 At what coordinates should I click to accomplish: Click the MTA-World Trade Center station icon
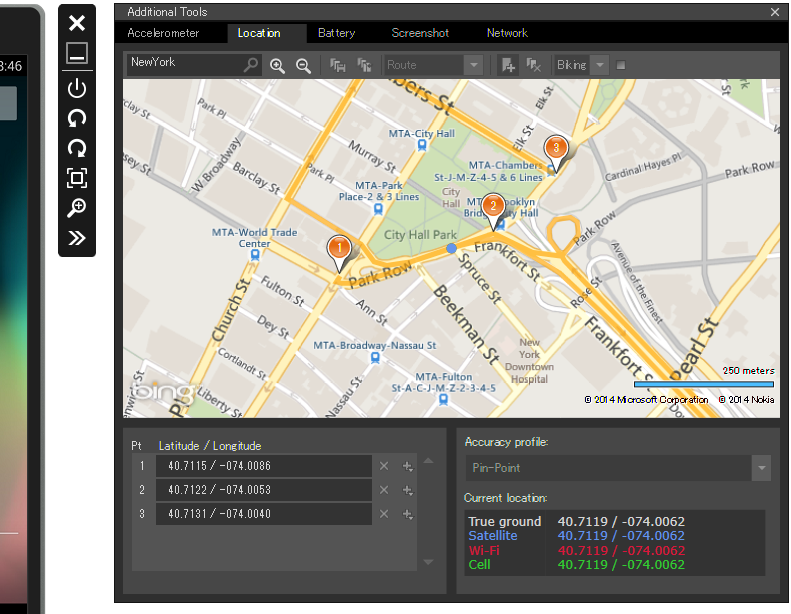click(255, 255)
